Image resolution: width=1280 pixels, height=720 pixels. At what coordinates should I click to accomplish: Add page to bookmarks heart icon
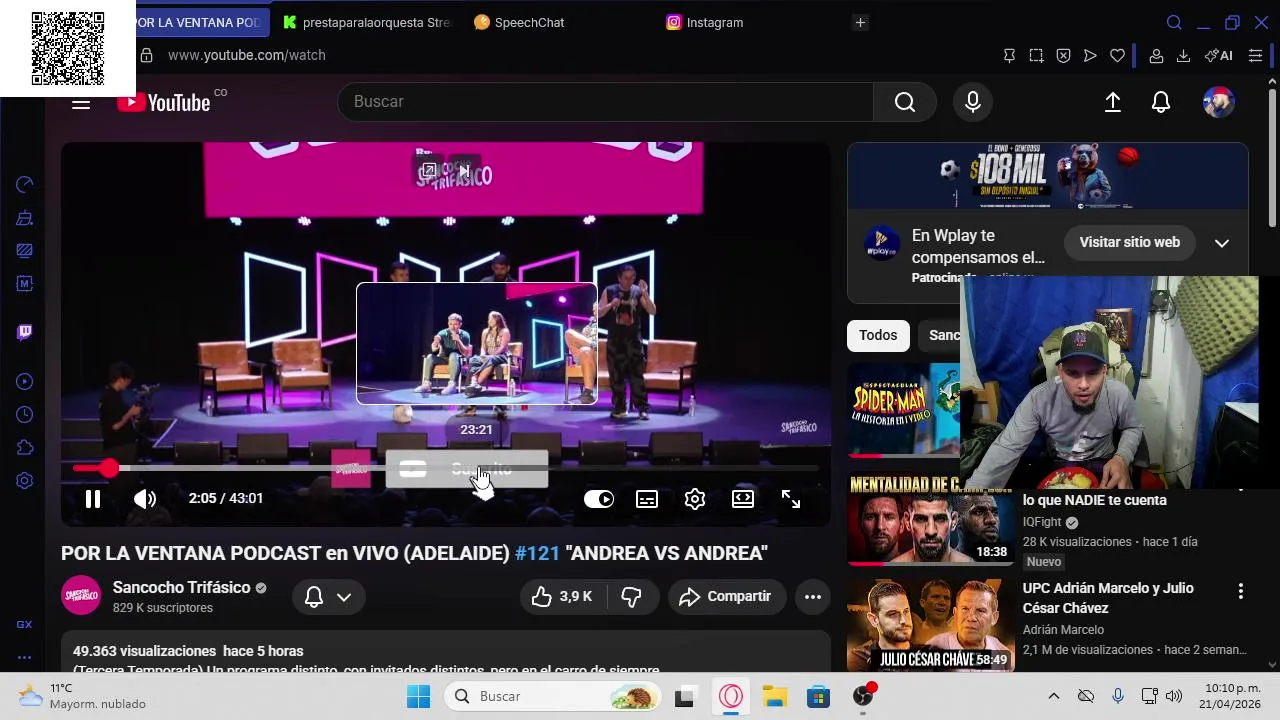[1117, 56]
